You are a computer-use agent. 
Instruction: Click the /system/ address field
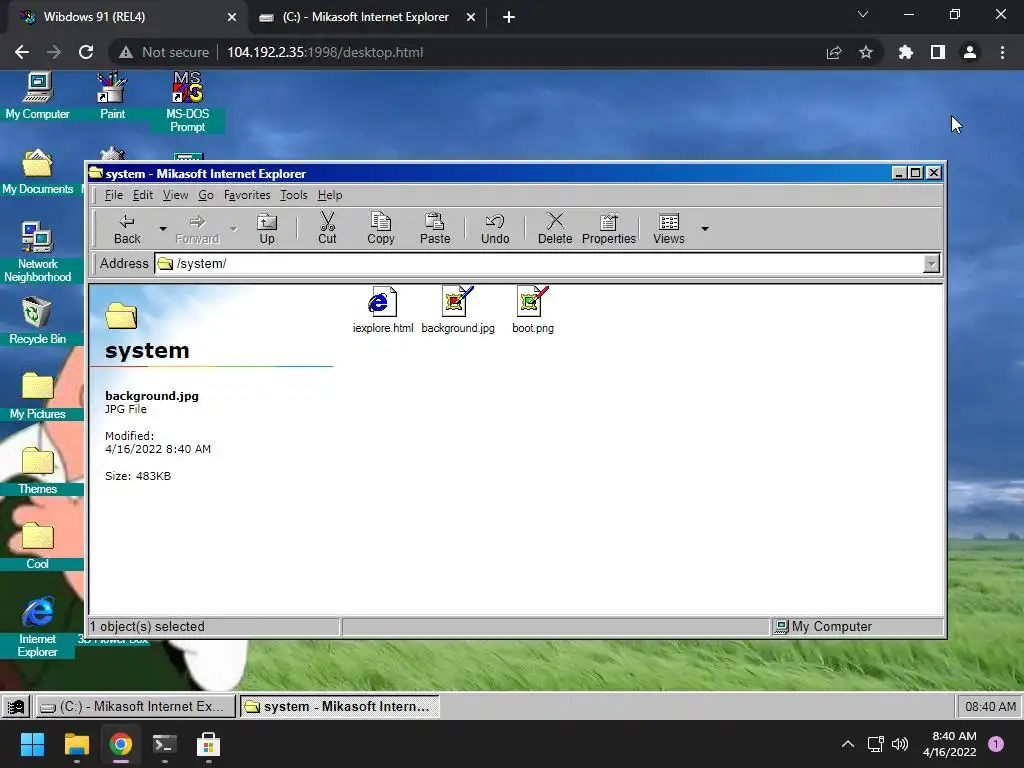(x=547, y=264)
